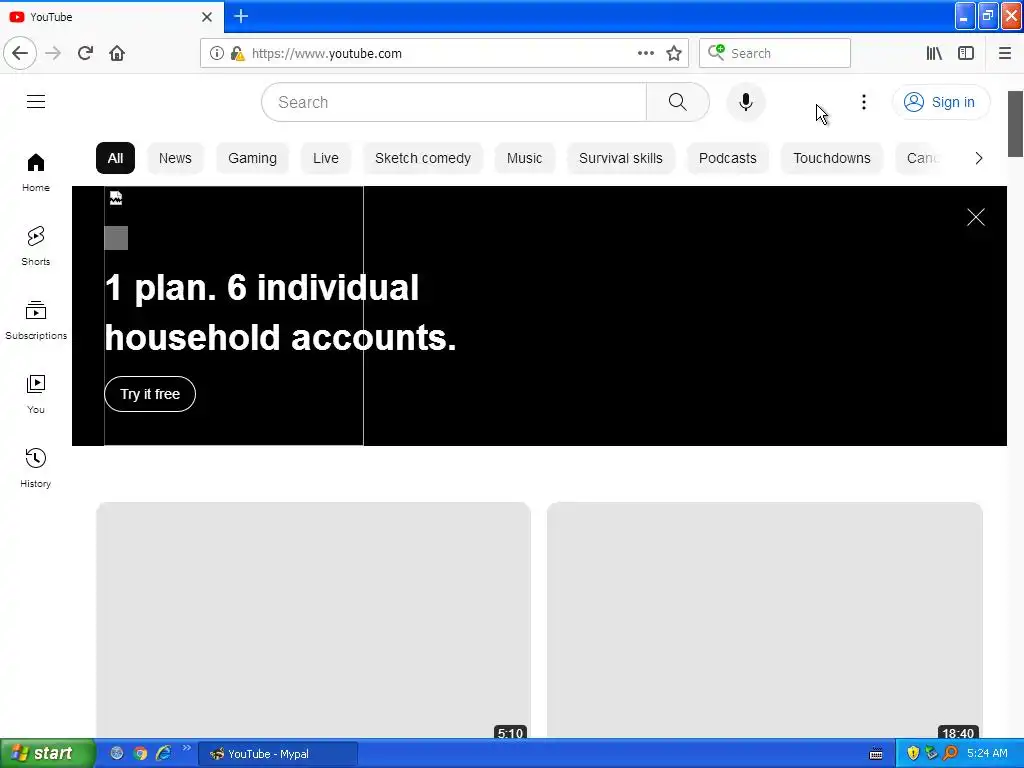Show more chips with right arrow
The image size is (1024, 768).
click(x=978, y=158)
